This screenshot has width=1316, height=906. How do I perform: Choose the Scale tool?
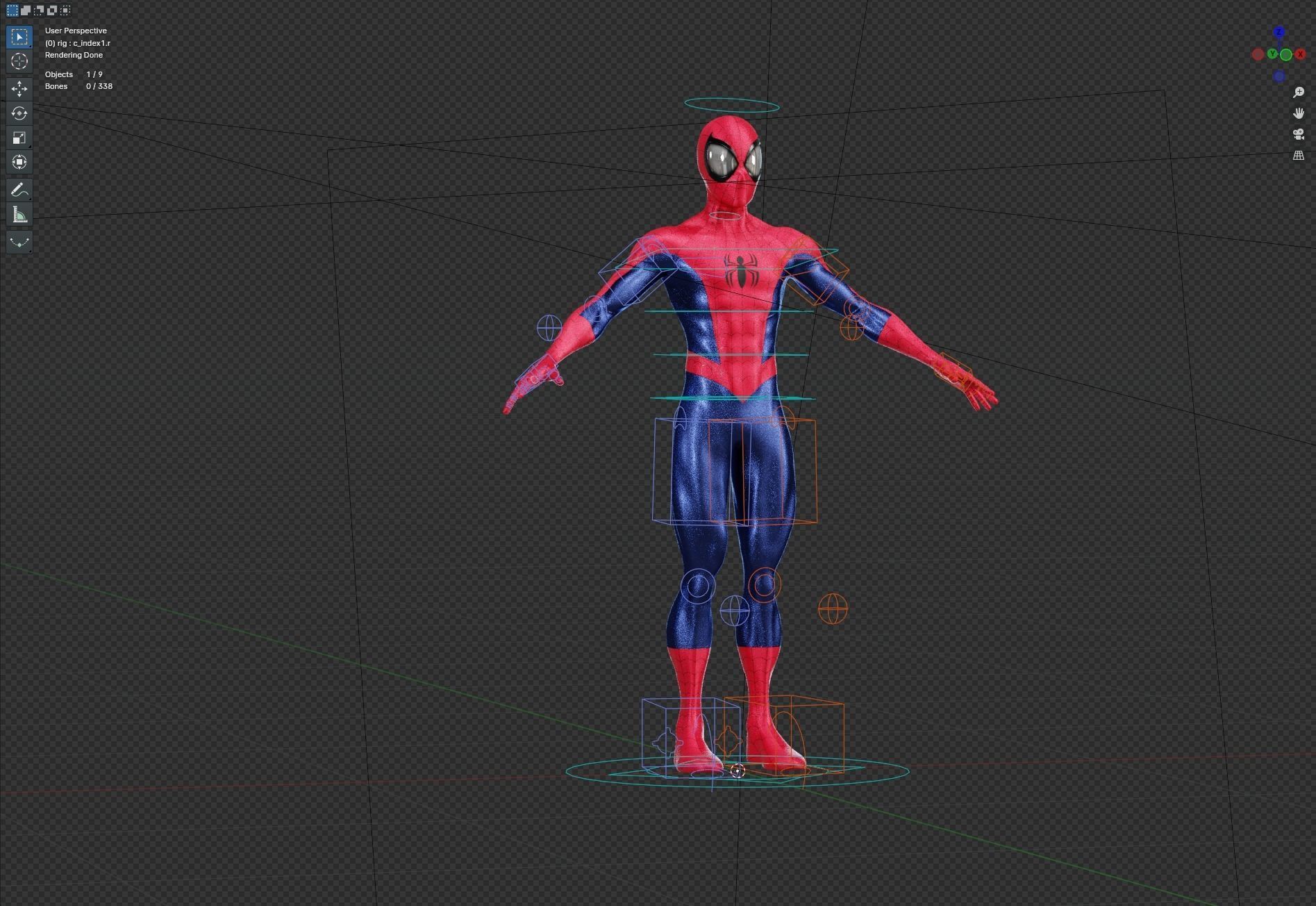(x=19, y=138)
